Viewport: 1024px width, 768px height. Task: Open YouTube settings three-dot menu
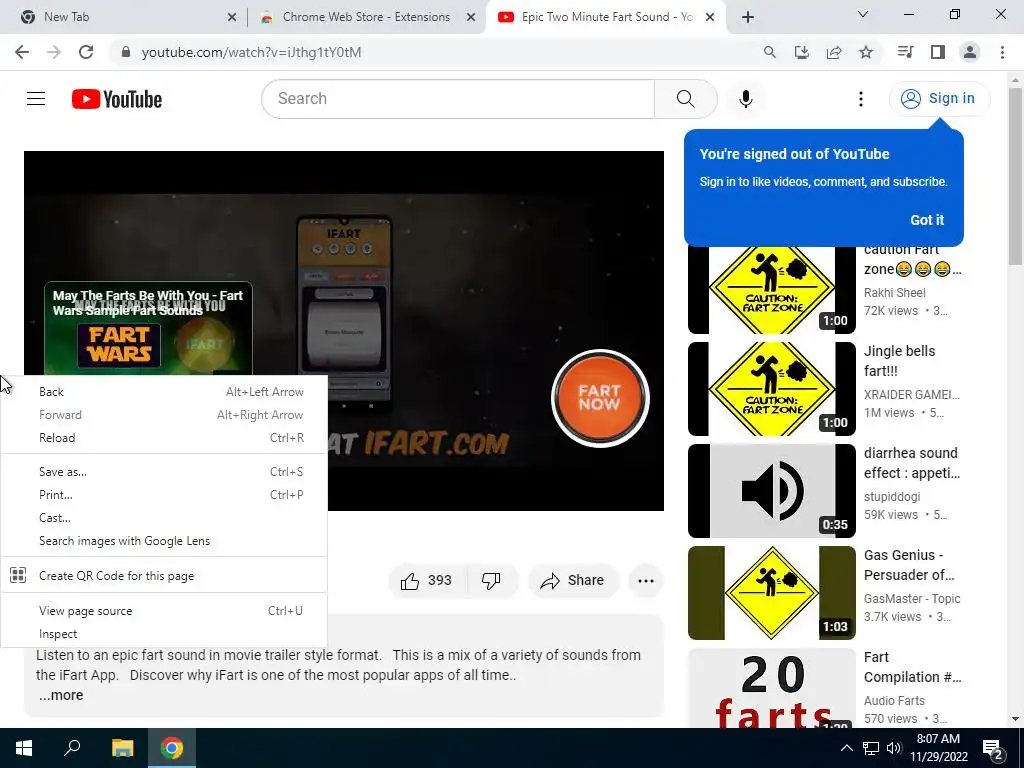tap(861, 99)
